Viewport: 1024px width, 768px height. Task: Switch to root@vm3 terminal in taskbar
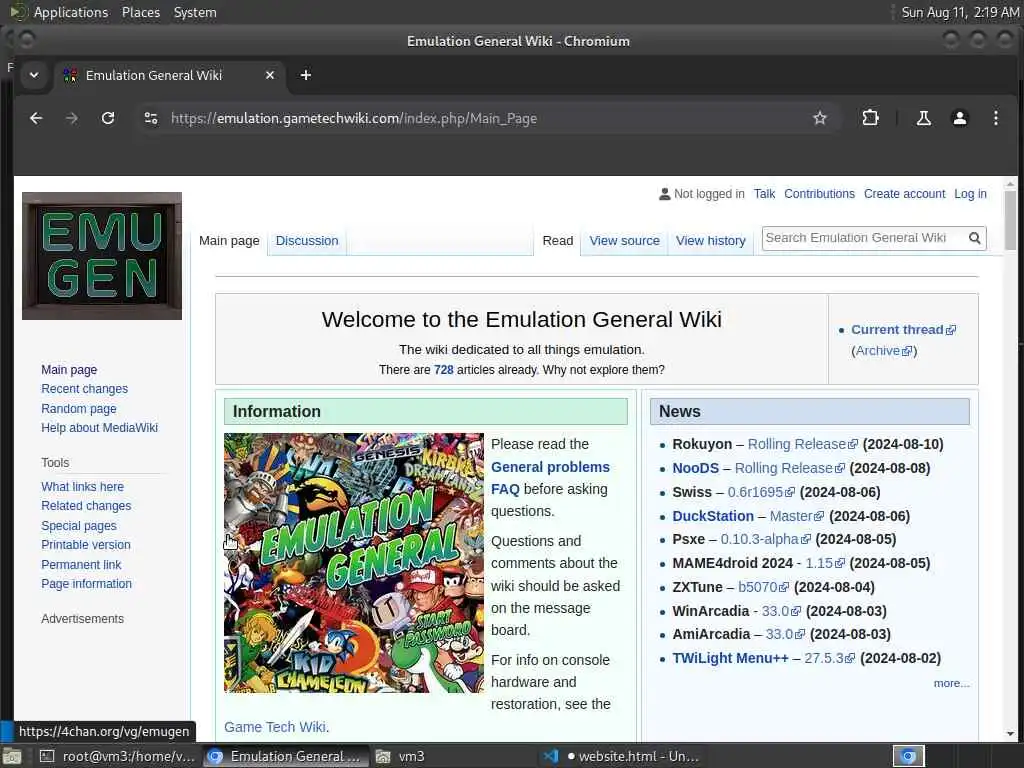[117, 756]
